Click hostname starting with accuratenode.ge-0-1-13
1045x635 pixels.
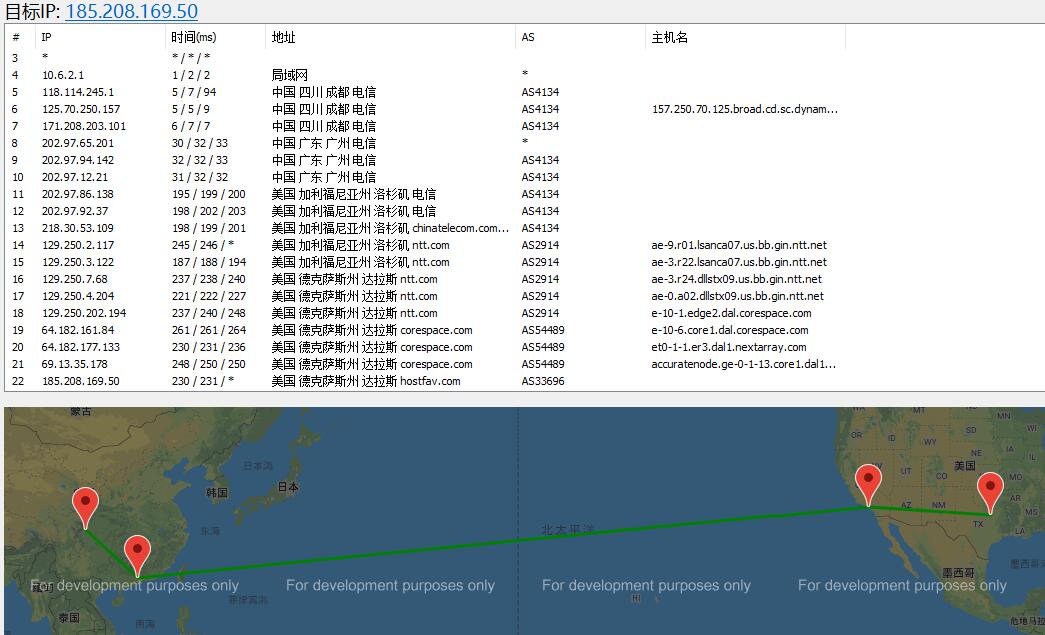point(744,364)
